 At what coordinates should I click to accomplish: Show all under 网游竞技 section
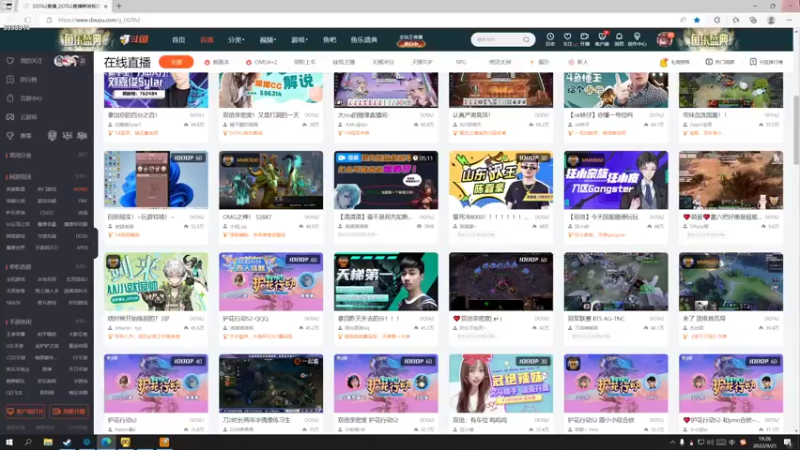pyautogui.click(x=81, y=177)
